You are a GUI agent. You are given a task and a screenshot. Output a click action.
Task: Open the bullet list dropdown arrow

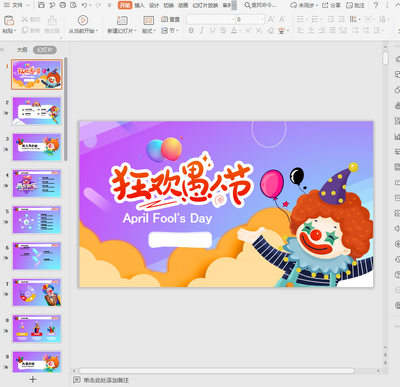(x=307, y=19)
